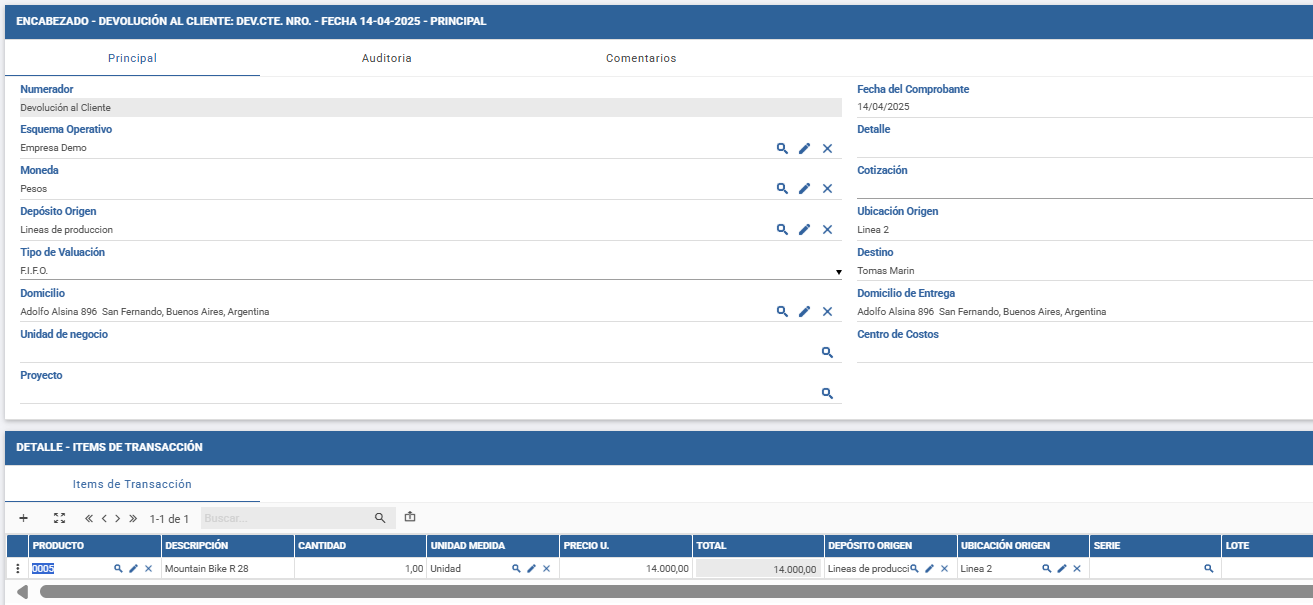1313x605 pixels.
Task: Edit the Domicilio address entry
Action: pyautogui.click(x=805, y=311)
